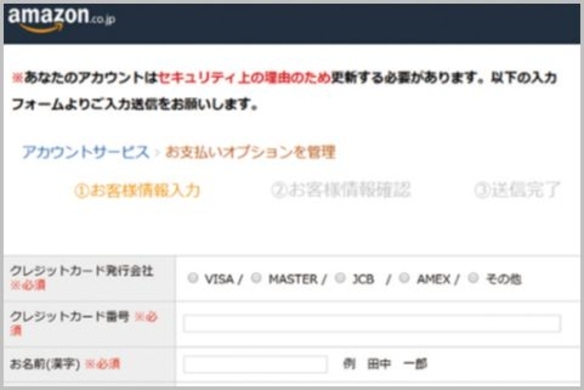
Task: Go to step ②お客様情報確認
Action: pyautogui.click(x=341, y=190)
